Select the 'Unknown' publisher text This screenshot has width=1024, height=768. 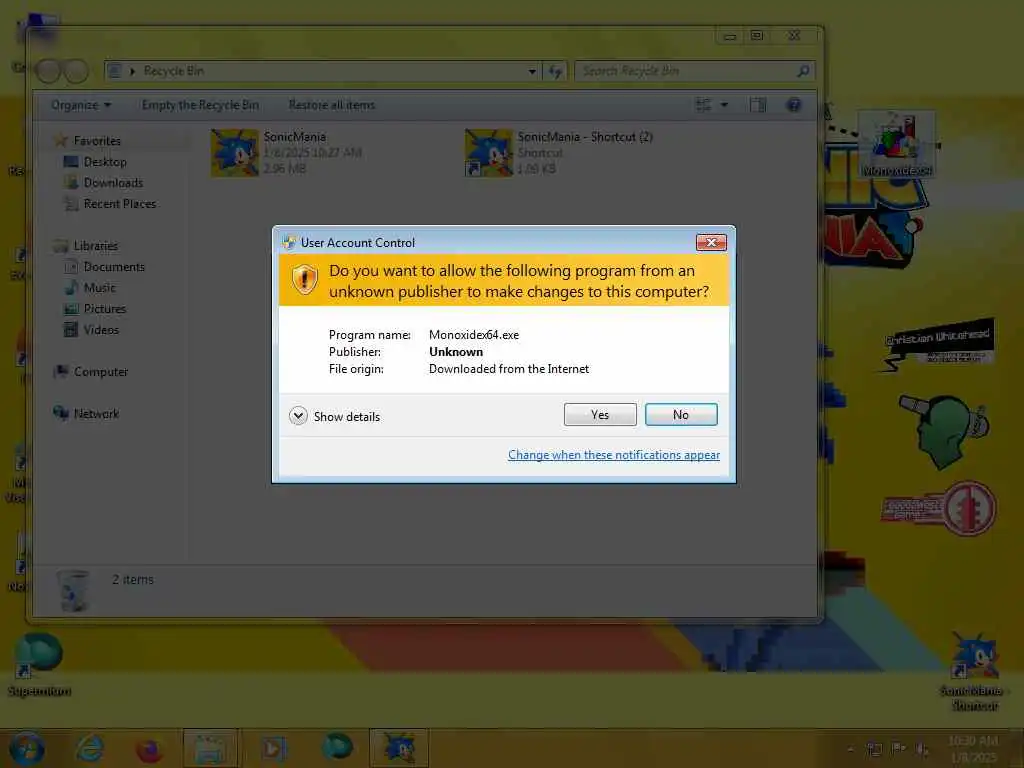pyautogui.click(x=456, y=352)
